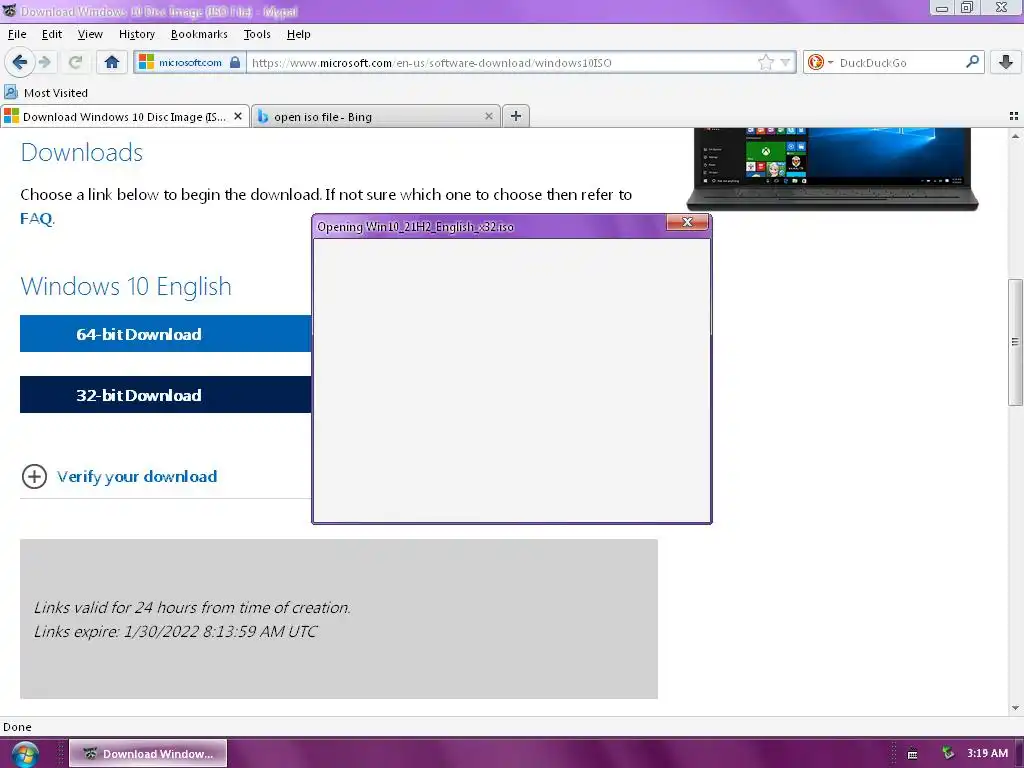Click the Done status bar text
The width and height of the screenshot is (1024, 768).
(x=17, y=727)
